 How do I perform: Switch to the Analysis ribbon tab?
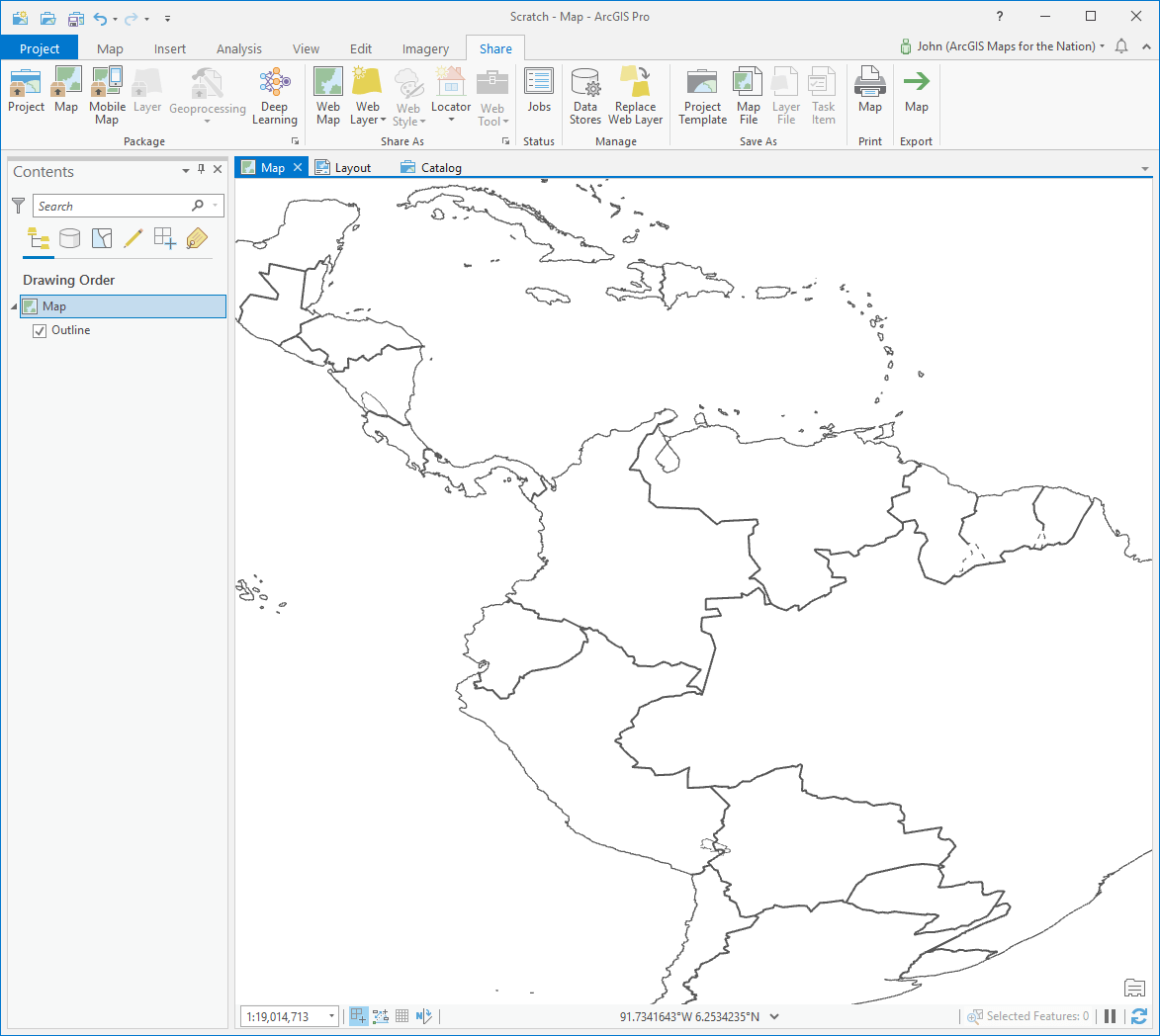point(239,48)
